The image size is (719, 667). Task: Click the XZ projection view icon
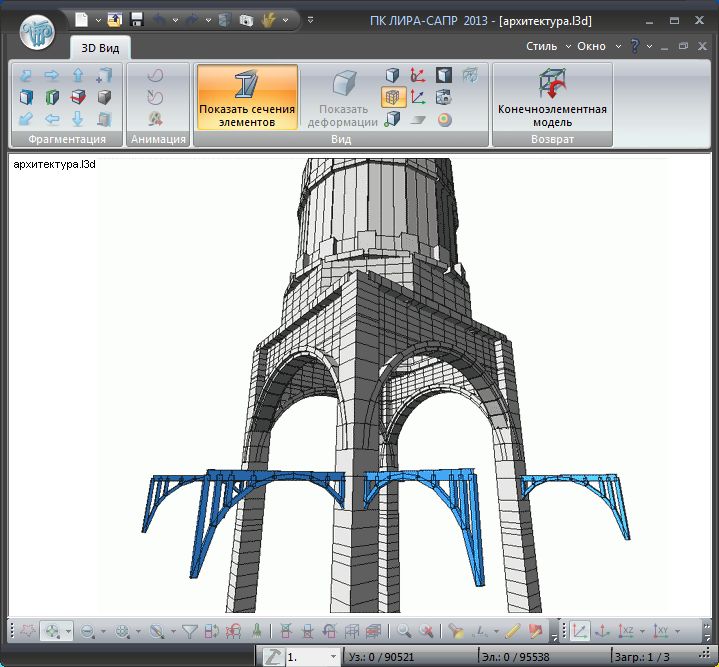(x=626, y=631)
